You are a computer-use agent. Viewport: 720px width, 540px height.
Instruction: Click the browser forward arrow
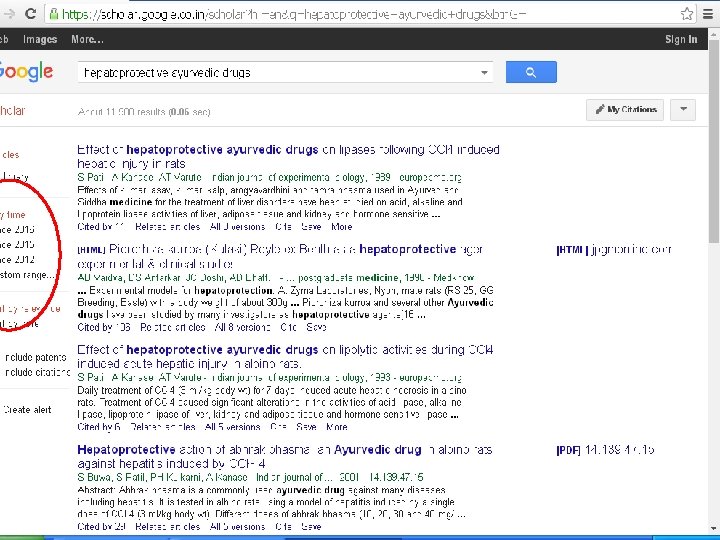coord(8,14)
